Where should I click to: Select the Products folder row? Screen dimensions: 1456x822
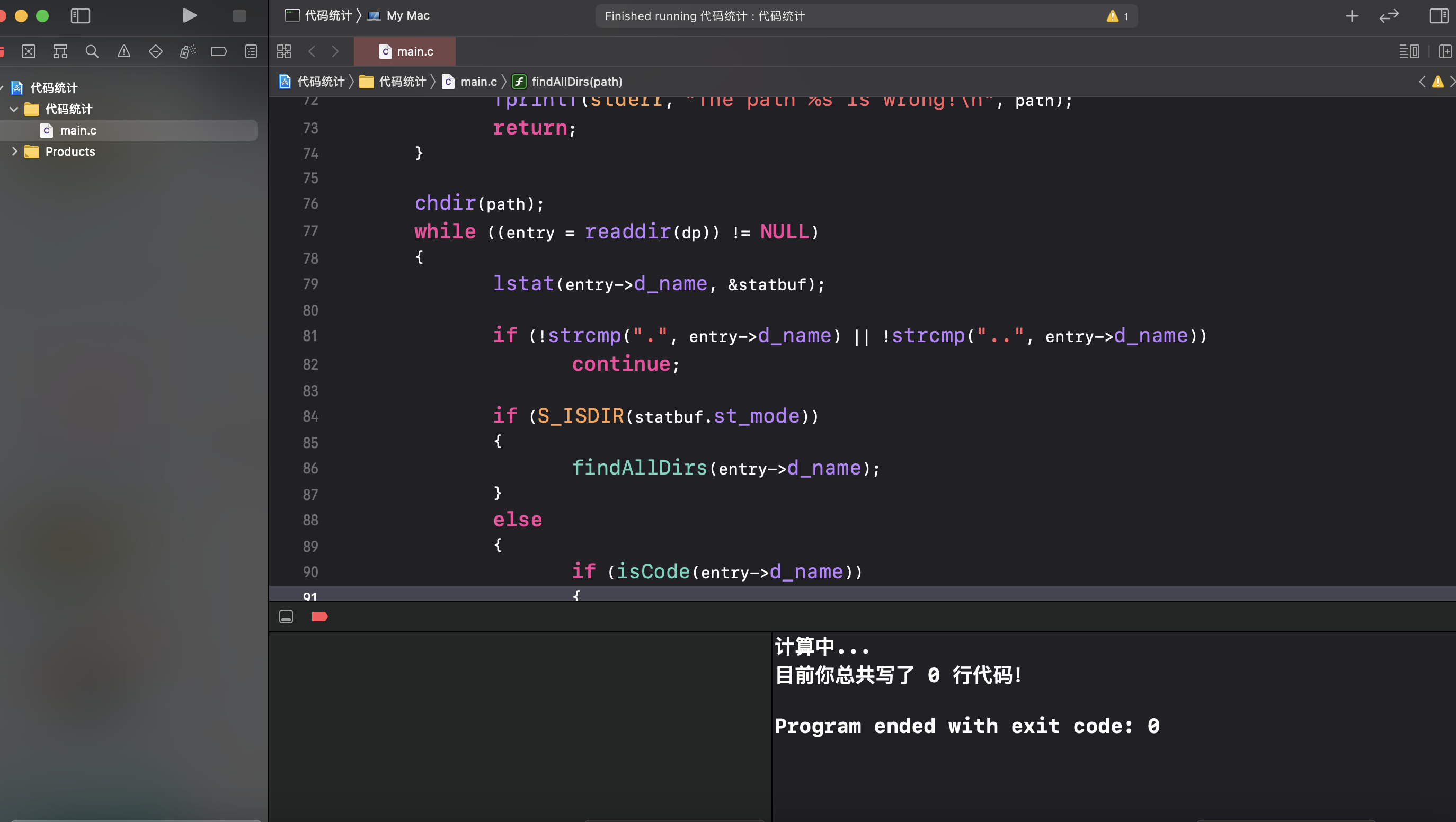(x=129, y=151)
